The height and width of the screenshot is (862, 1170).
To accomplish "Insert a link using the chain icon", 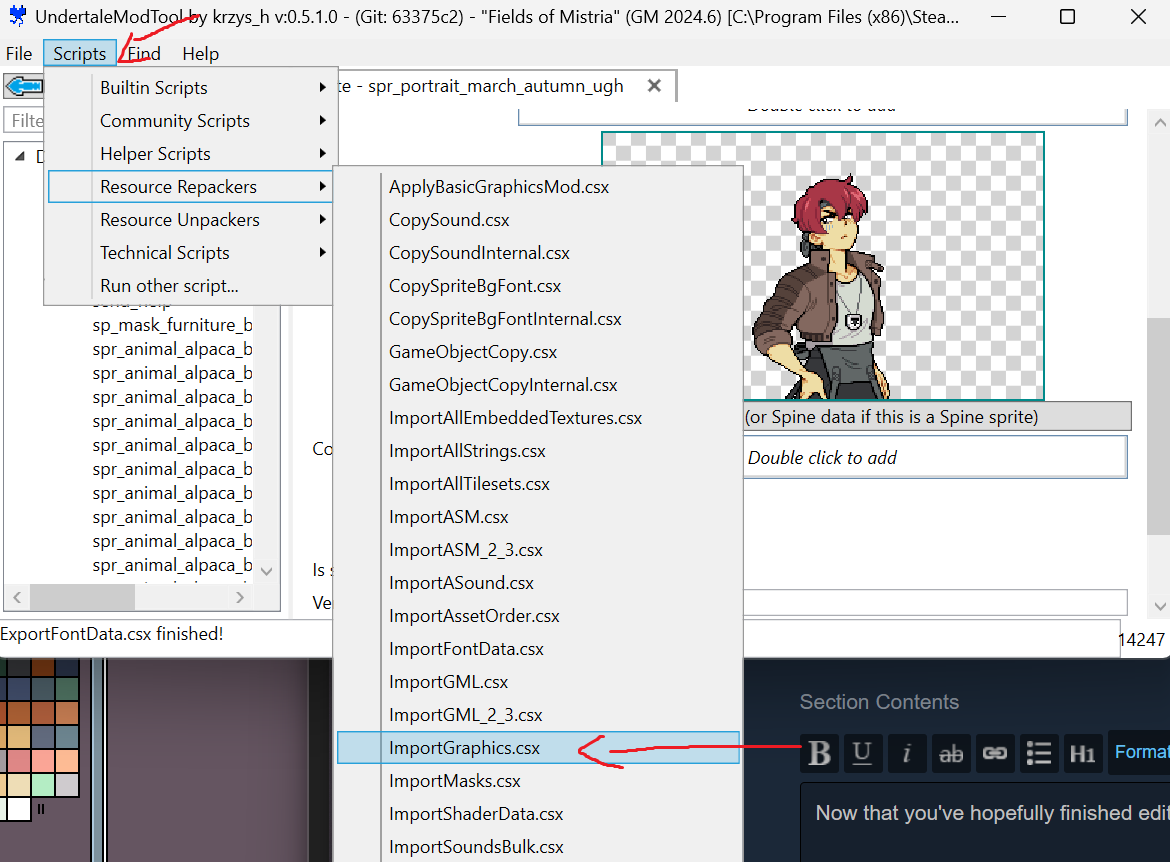I will click(x=995, y=753).
